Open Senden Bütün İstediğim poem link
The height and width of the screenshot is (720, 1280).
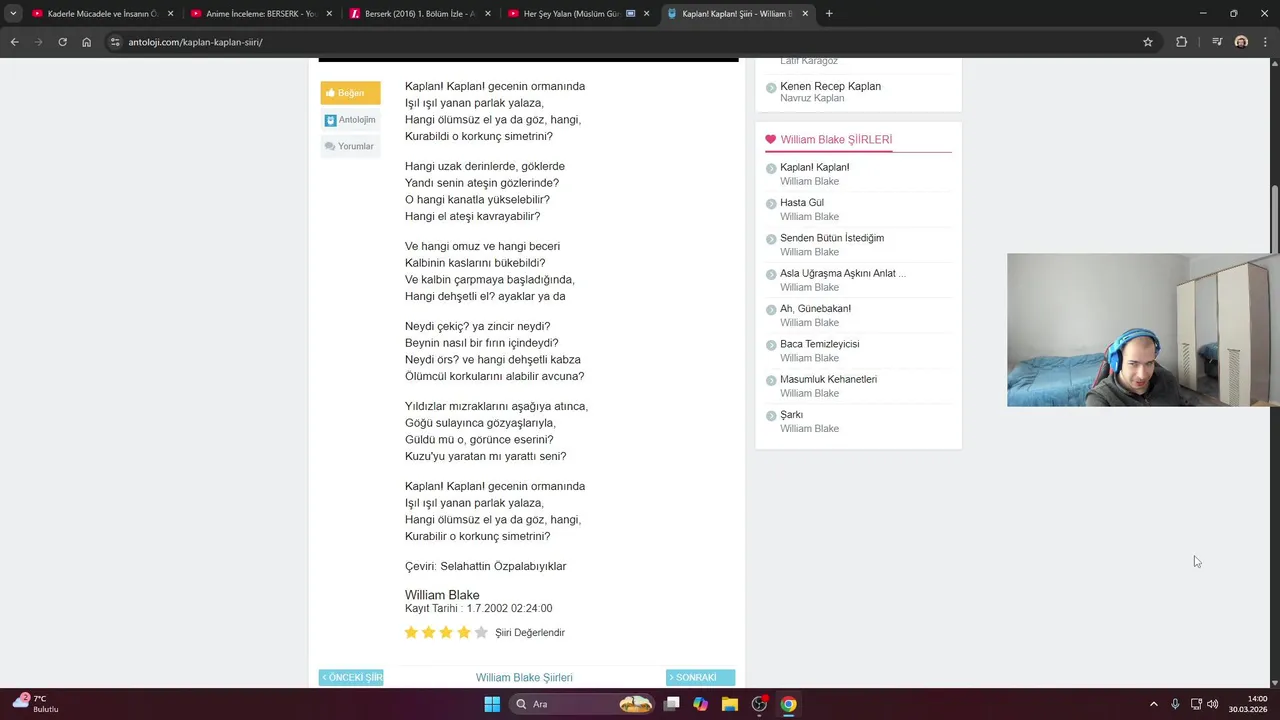(832, 238)
